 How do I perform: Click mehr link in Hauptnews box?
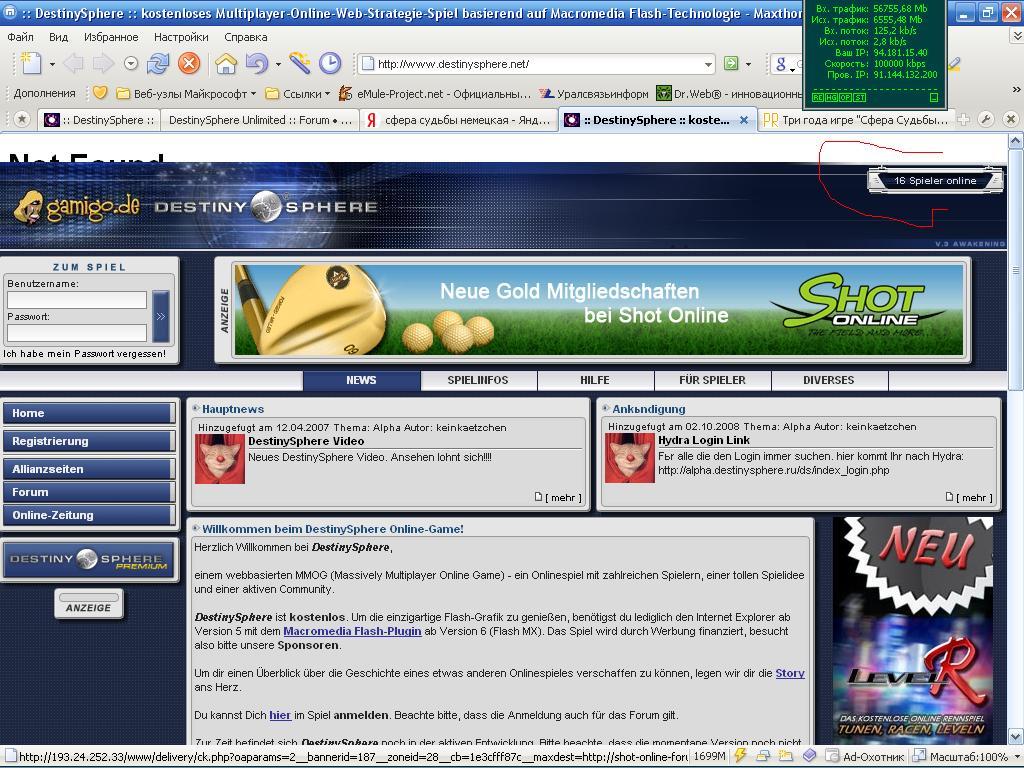563,498
